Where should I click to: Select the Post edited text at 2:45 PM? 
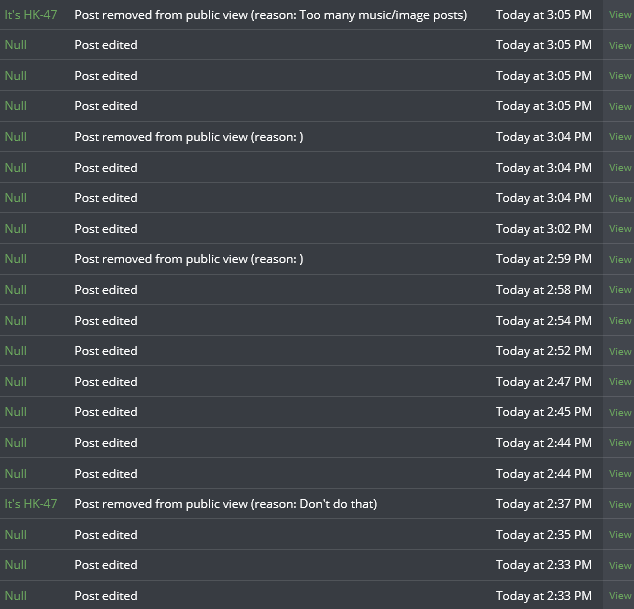pos(106,412)
